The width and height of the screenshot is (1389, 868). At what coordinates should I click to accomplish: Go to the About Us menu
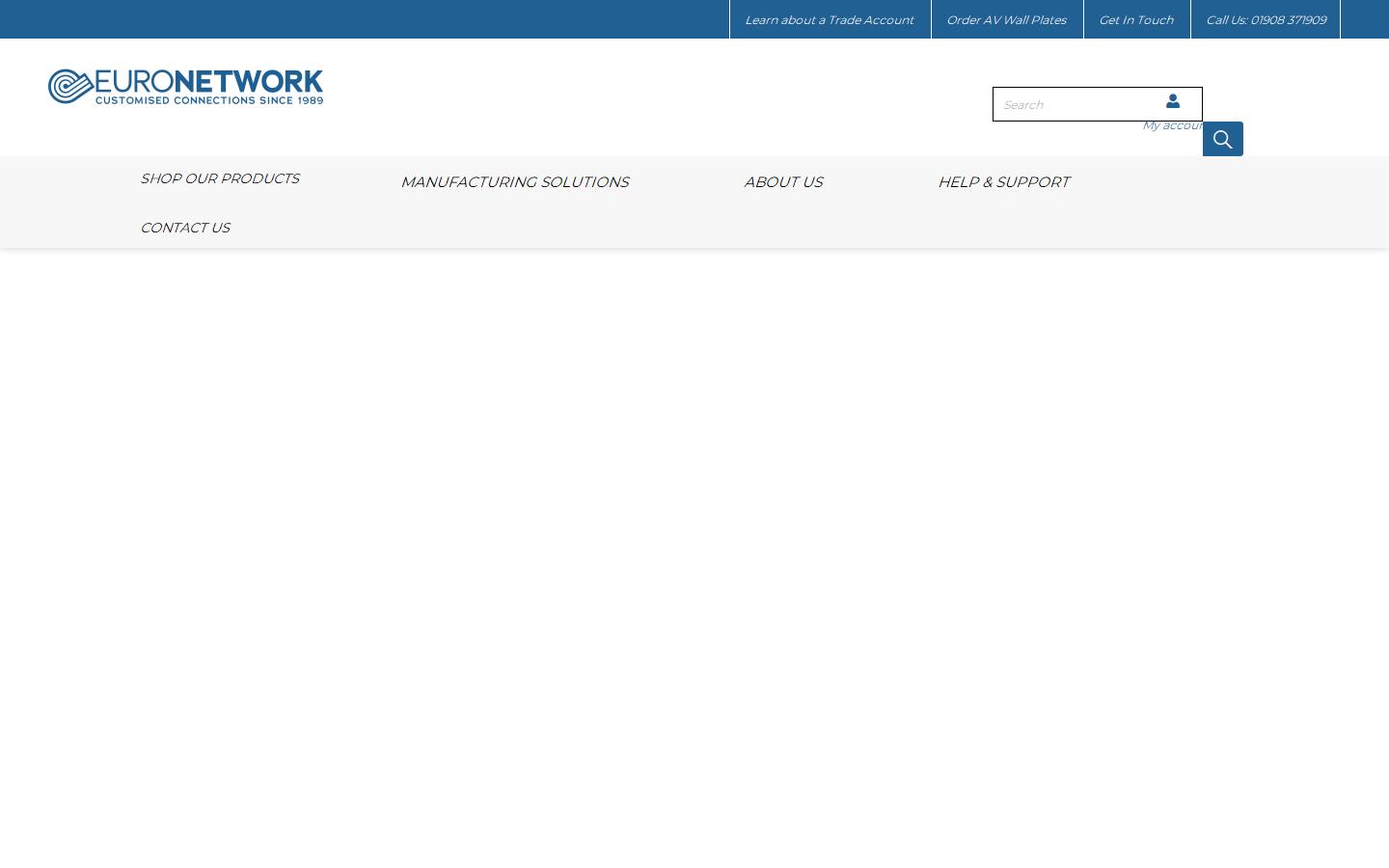(x=782, y=181)
